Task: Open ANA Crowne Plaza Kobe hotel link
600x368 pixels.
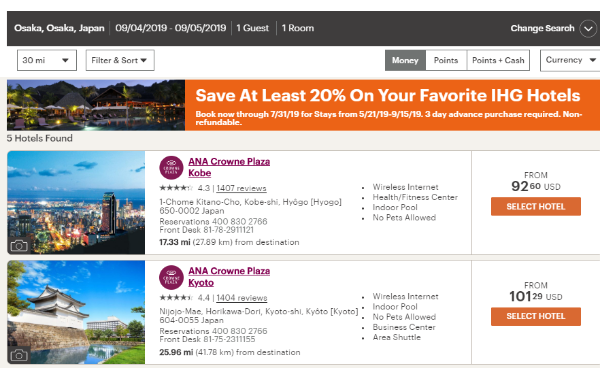Action: [229, 167]
